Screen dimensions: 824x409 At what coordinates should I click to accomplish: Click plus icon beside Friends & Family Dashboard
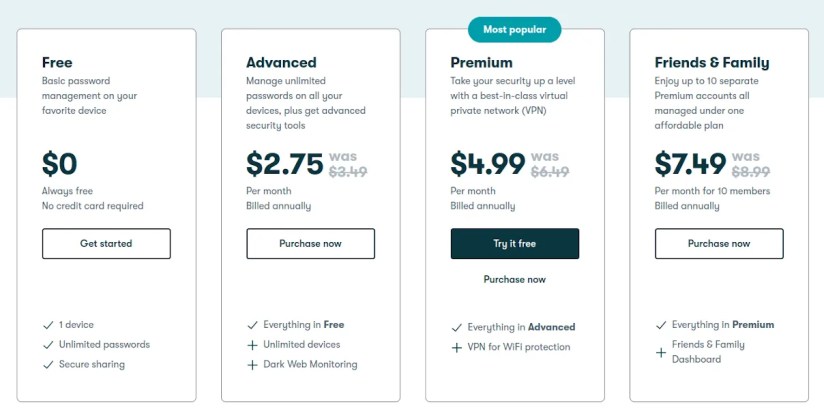(x=660, y=352)
